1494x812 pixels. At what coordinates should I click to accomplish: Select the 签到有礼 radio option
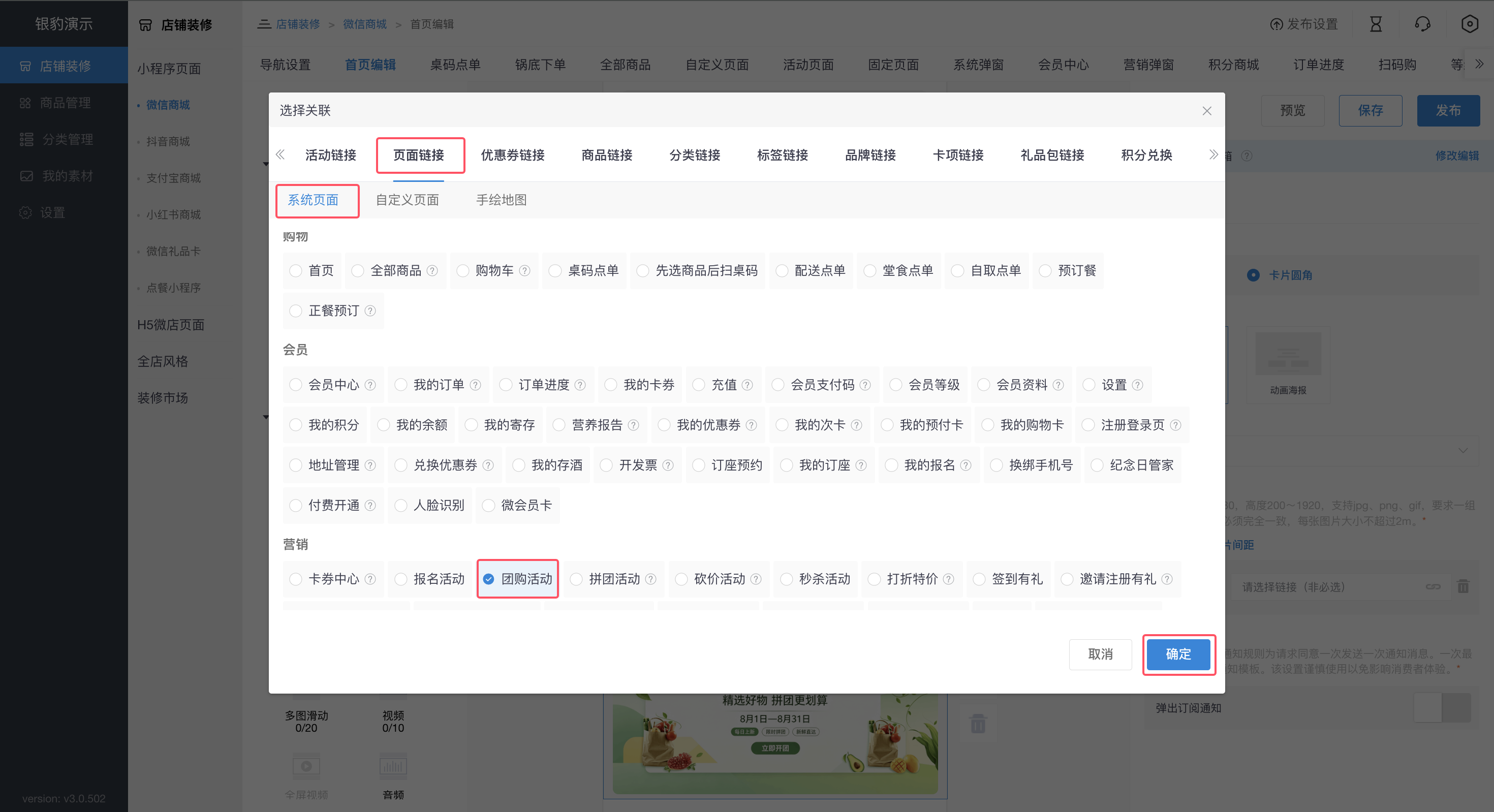tap(979, 579)
